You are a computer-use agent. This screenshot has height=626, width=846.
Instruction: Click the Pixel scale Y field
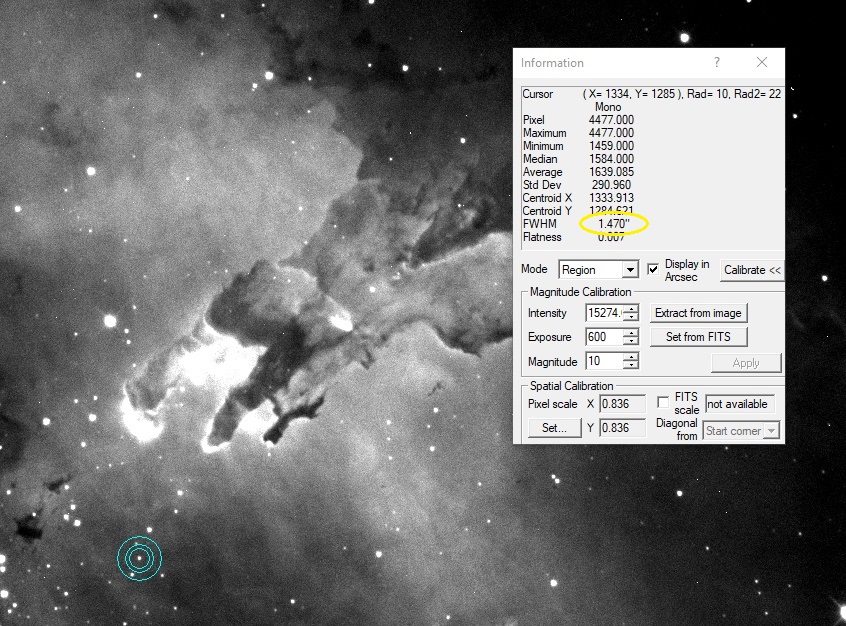(622, 427)
